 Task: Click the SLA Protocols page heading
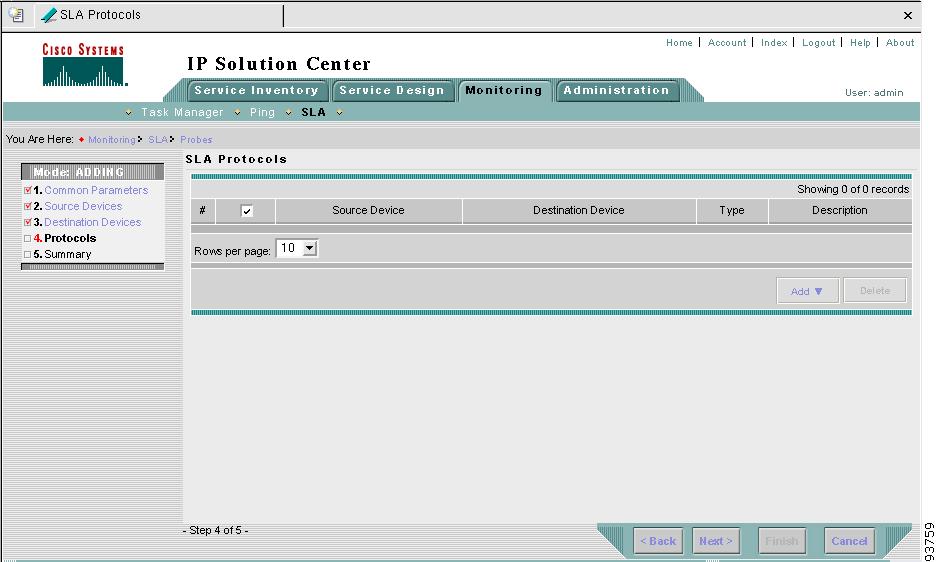[236, 159]
